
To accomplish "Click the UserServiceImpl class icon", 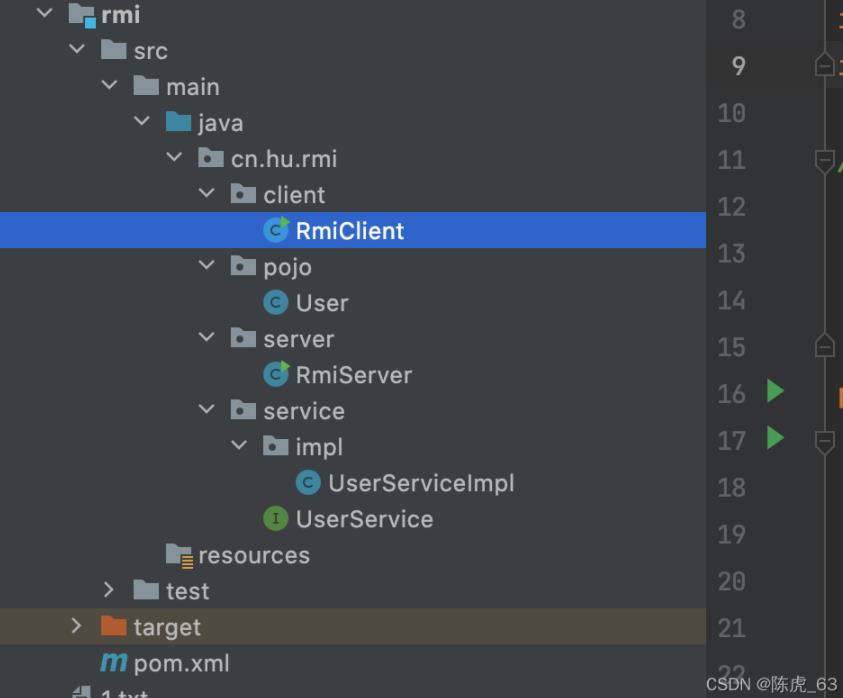I will (308, 482).
